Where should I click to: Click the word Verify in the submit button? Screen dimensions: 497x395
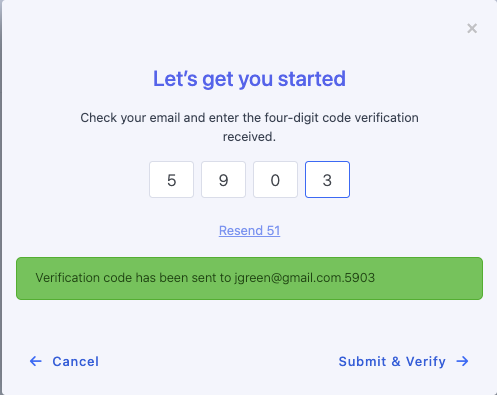(x=426, y=362)
